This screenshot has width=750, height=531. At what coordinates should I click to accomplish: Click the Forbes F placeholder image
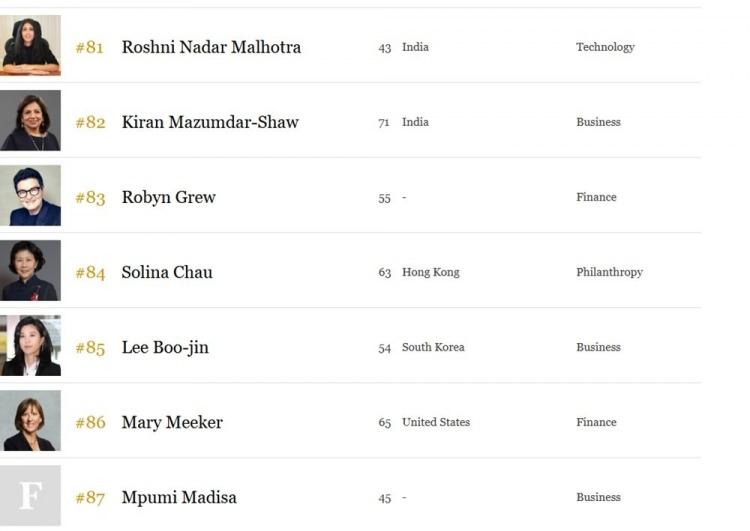[30, 496]
